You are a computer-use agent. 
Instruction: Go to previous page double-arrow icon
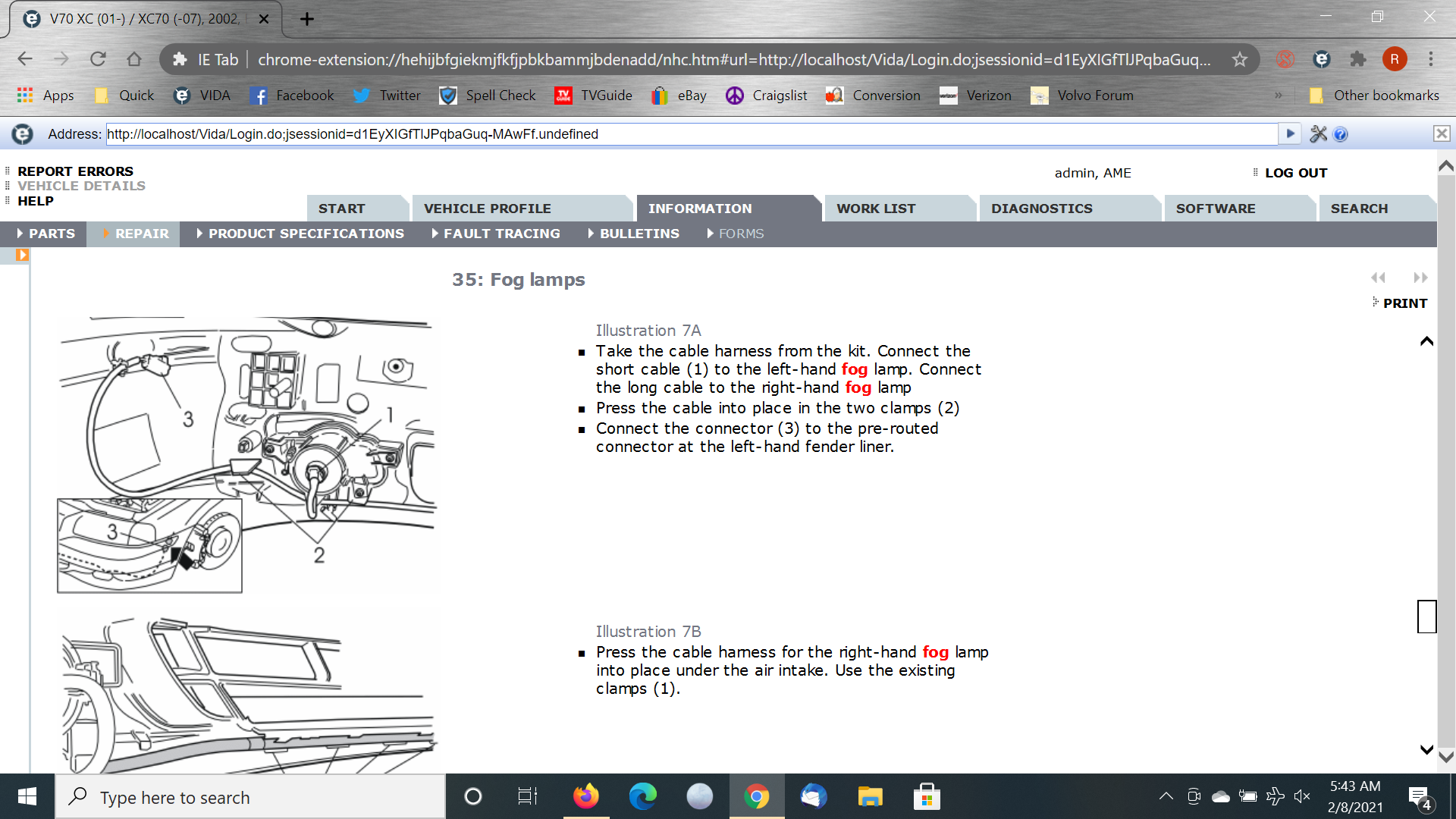click(1378, 278)
